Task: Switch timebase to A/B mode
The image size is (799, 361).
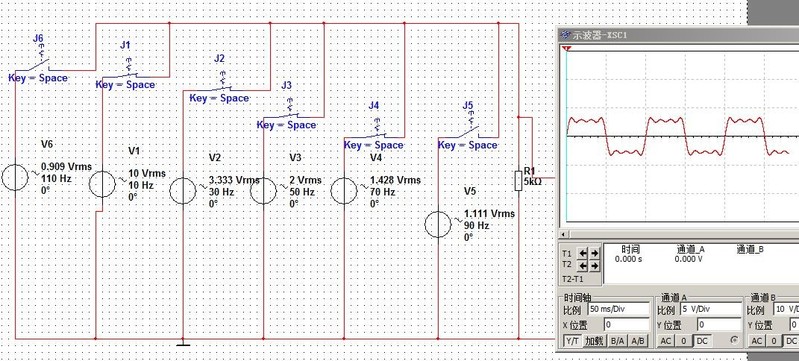Action: click(637, 341)
